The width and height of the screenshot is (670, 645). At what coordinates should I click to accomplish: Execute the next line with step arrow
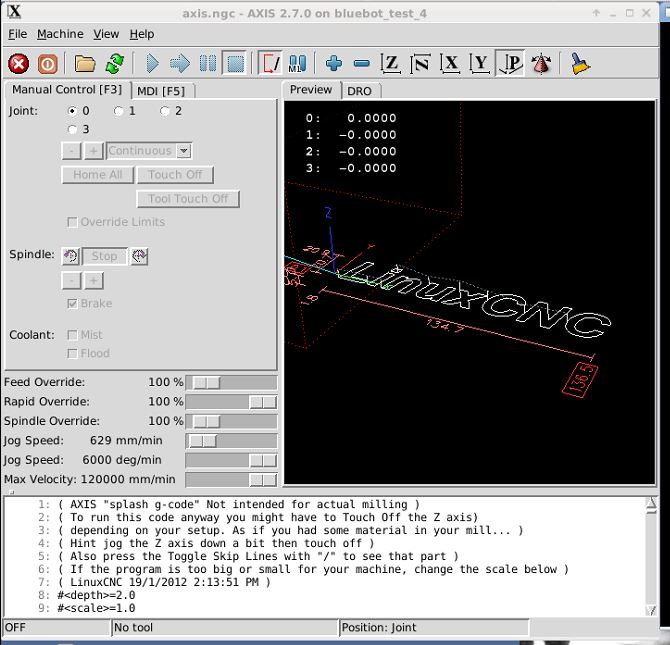[179, 64]
